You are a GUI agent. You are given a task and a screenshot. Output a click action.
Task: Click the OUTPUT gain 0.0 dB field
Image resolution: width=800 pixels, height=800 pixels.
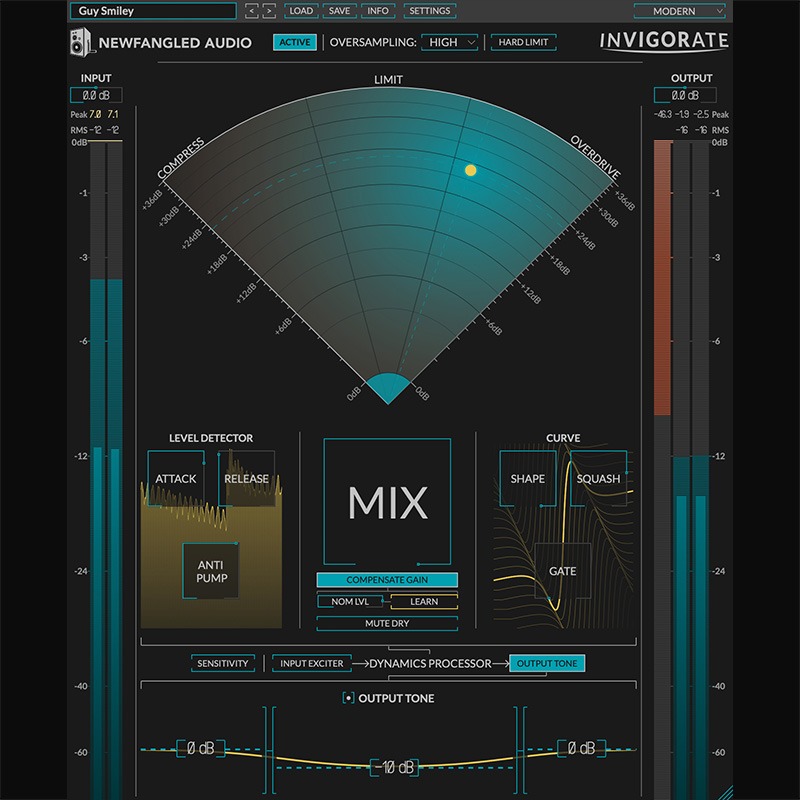[x=685, y=95]
